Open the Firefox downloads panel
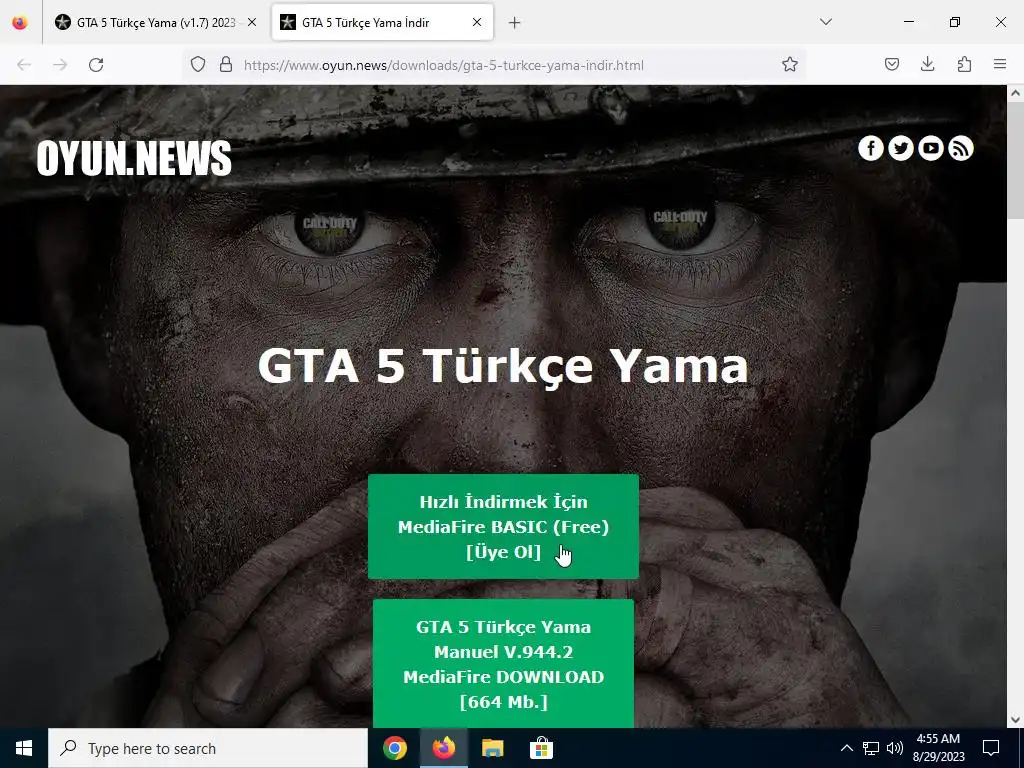 (x=927, y=65)
